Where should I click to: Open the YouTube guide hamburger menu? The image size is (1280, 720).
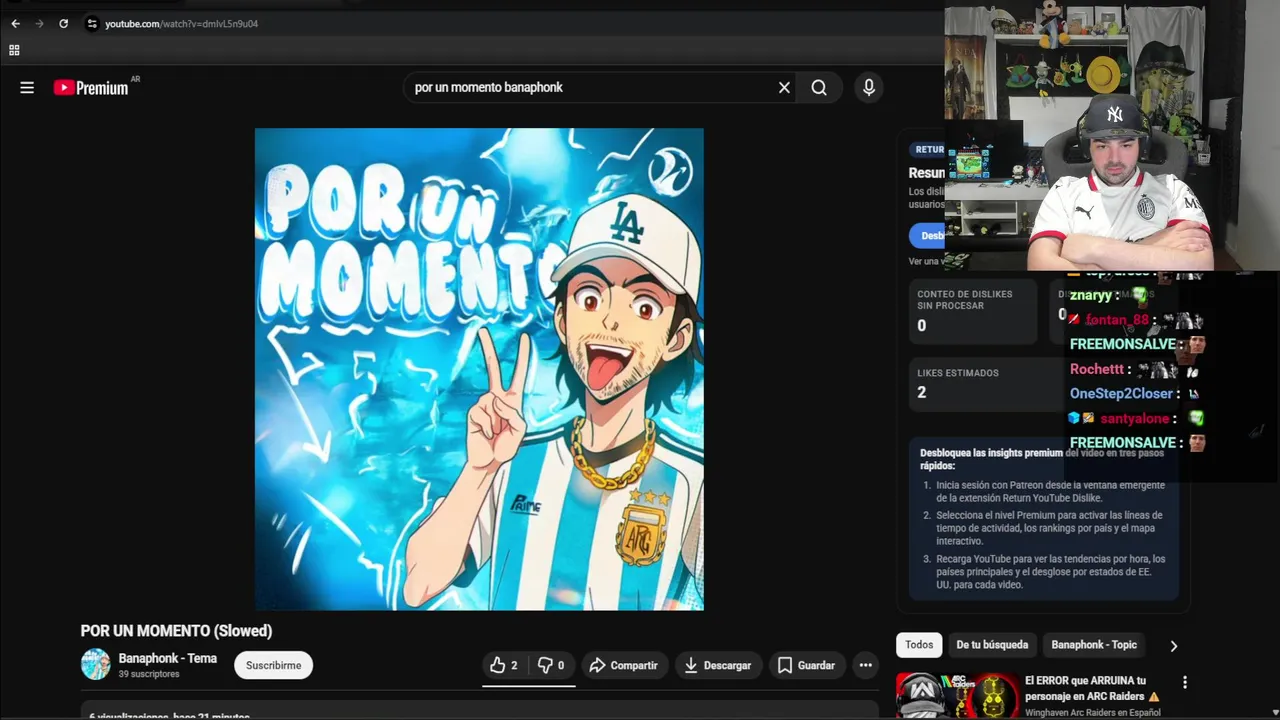27,88
